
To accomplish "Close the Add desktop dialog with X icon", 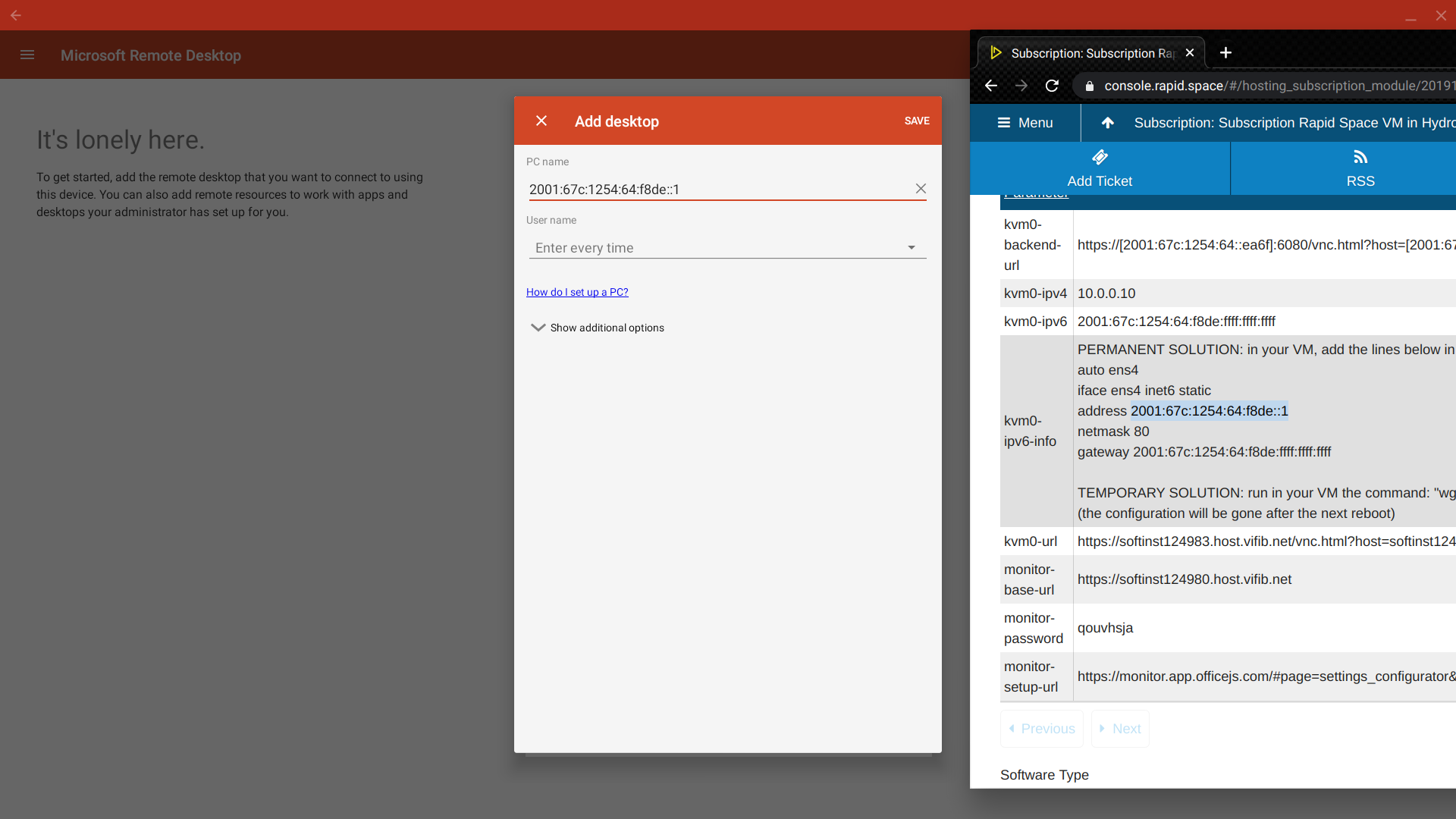I will [541, 121].
